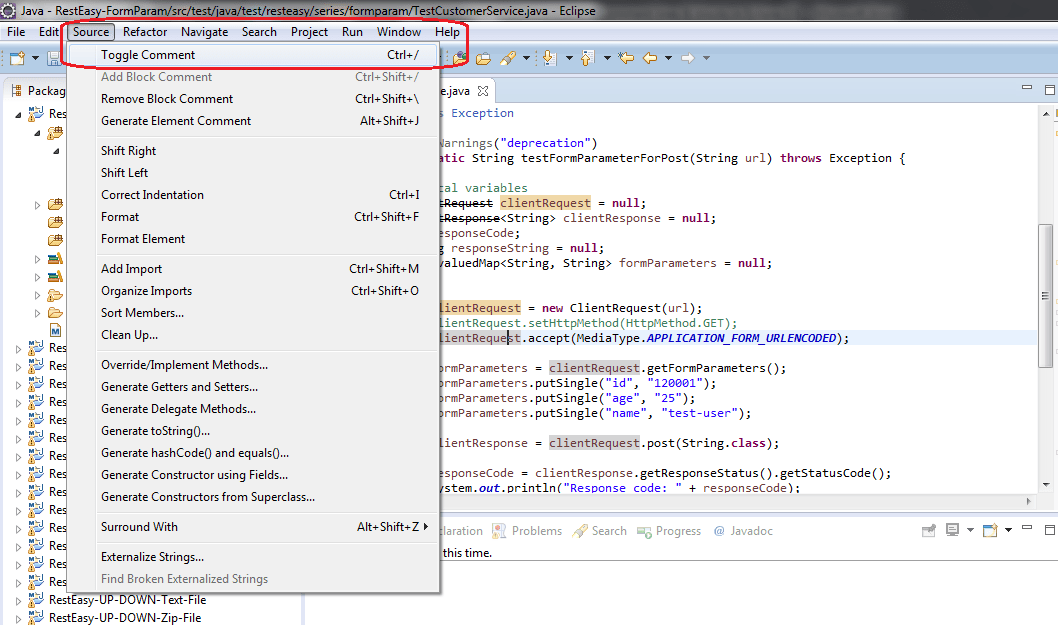Image resolution: width=1058 pixels, height=625 pixels.
Task: Select RestEasy-UP-DOWN-Zip-File project
Action: coord(125,618)
